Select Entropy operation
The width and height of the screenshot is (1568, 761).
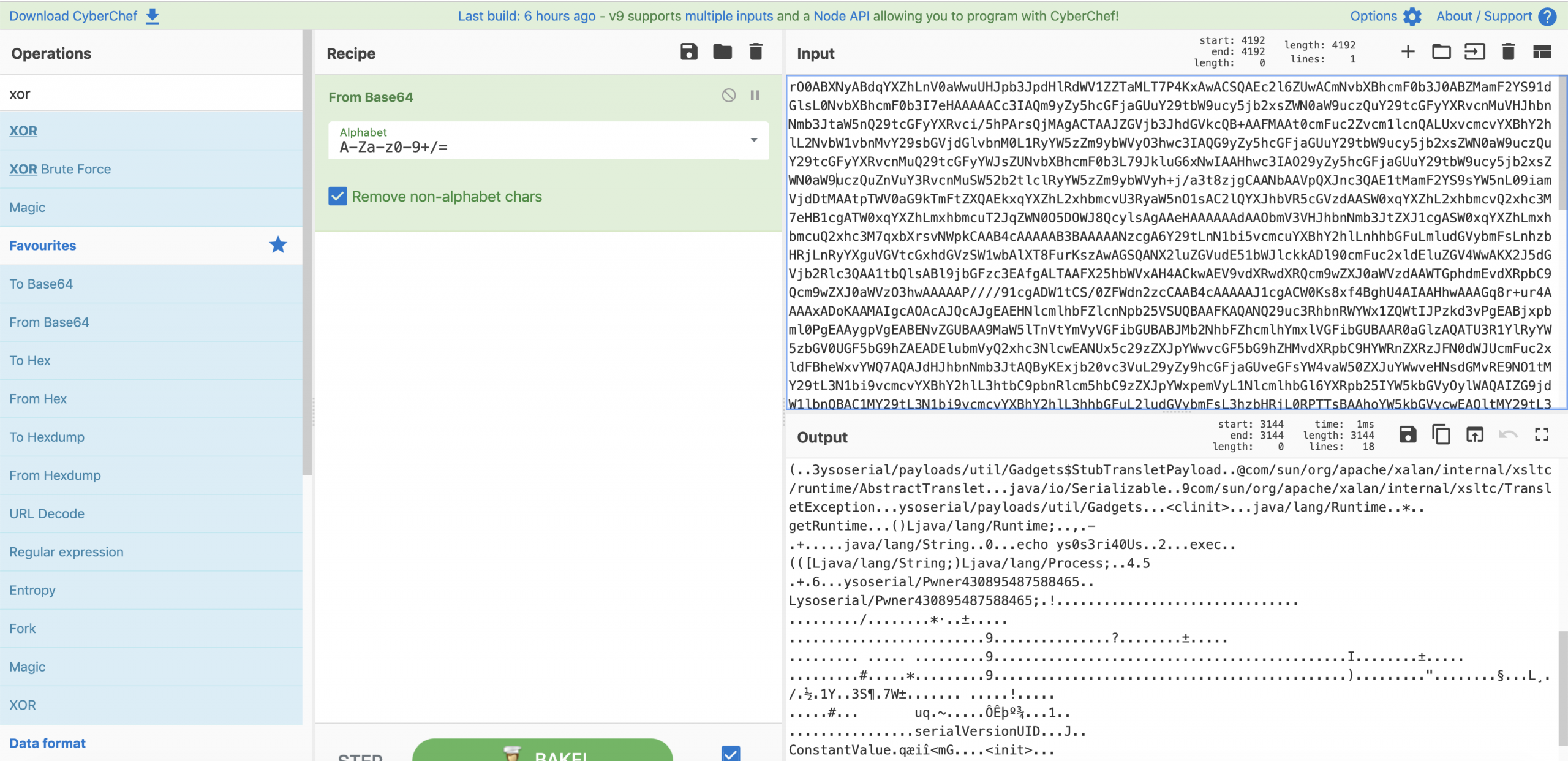(x=151, y=591)
